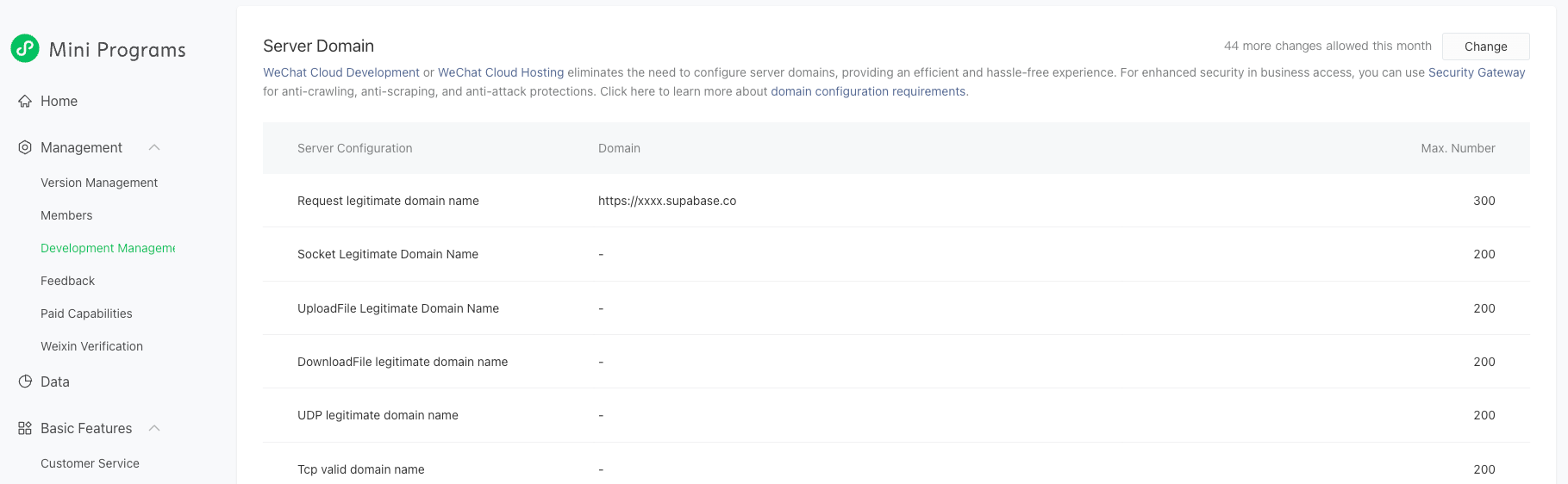1568x484 pixels.
Task: Go to Members page
Action: click(x=66, y=215)
